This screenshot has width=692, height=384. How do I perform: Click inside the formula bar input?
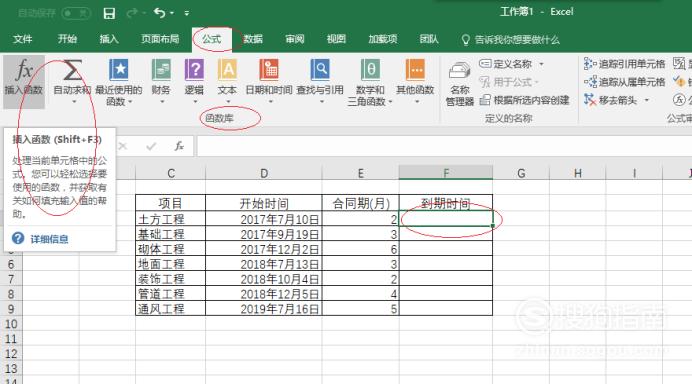tap(444, 146)
